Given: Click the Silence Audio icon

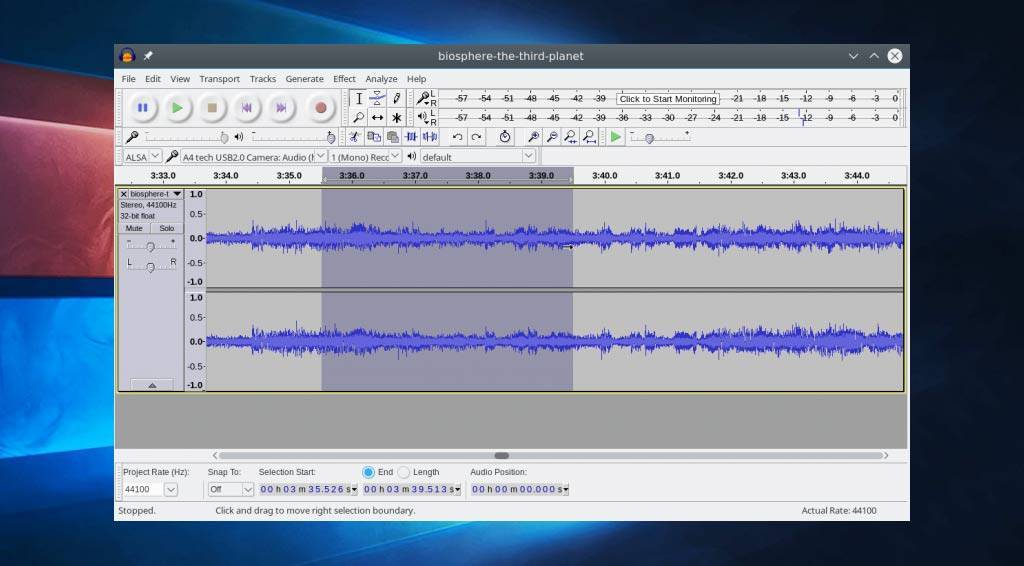Looking at the screenshot, I should pos(430,137).
